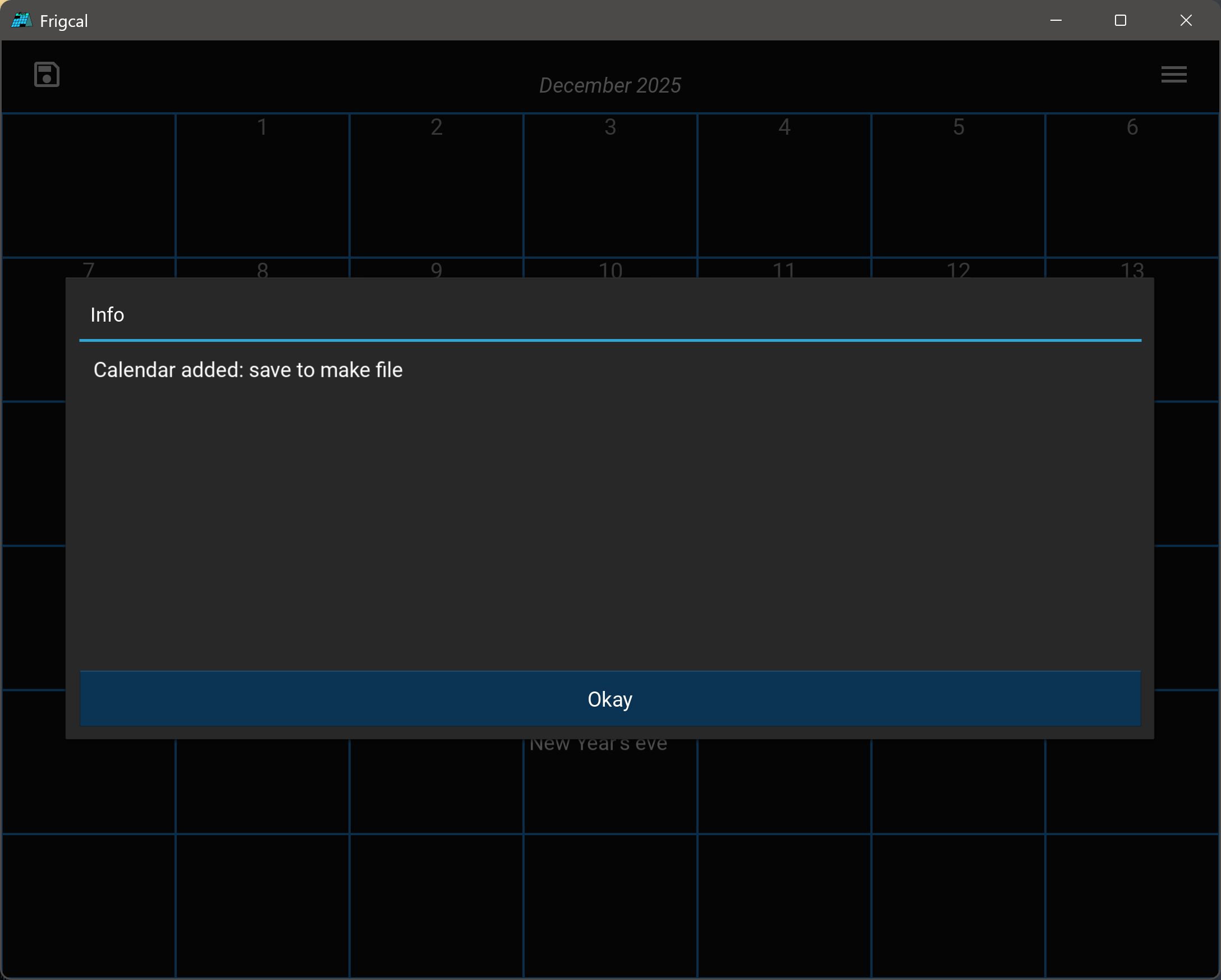
Task: Select the day 2 calendar cell
Action: click(436, 185)
